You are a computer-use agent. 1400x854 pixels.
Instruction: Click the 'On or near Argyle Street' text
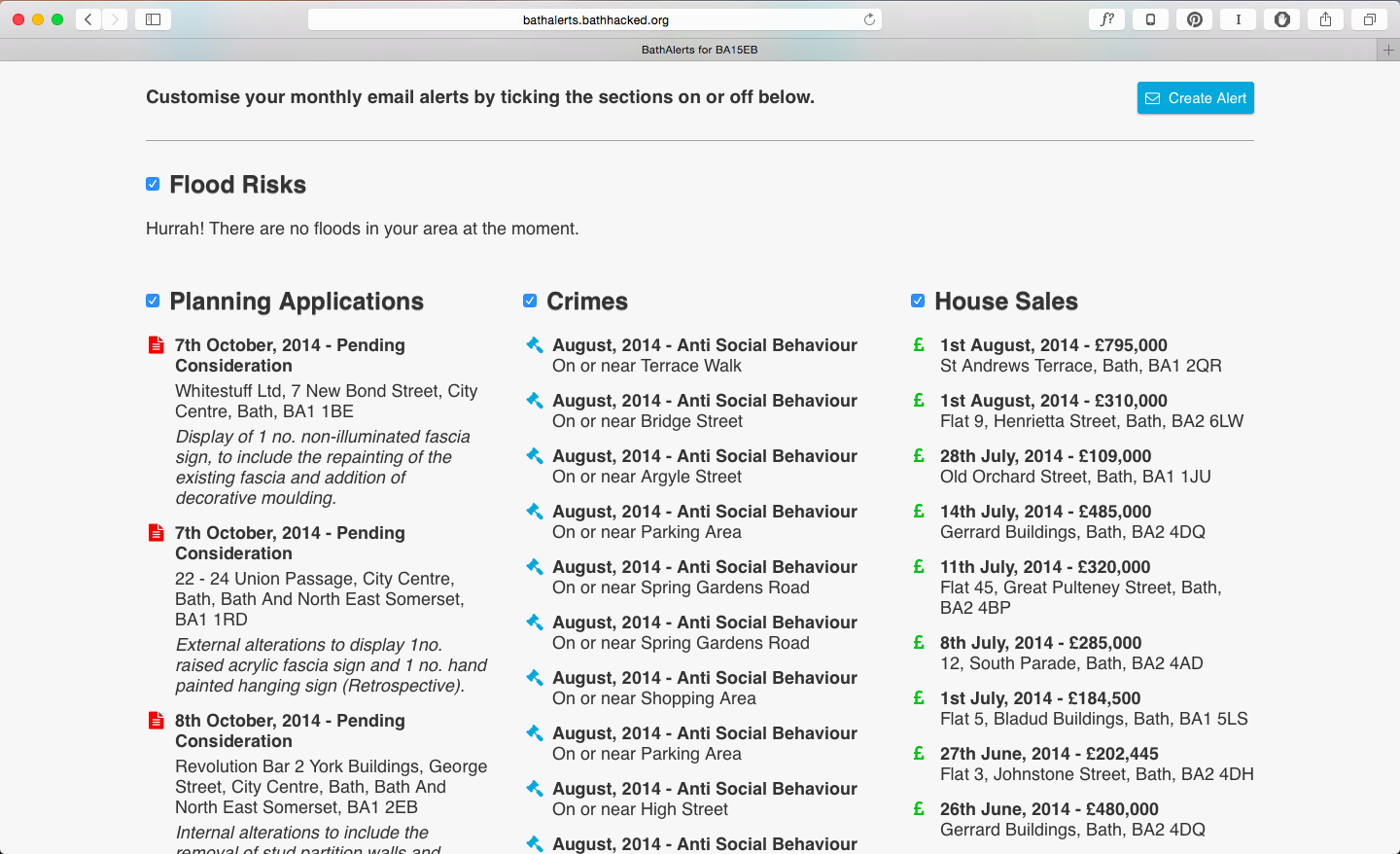point(647,477)
